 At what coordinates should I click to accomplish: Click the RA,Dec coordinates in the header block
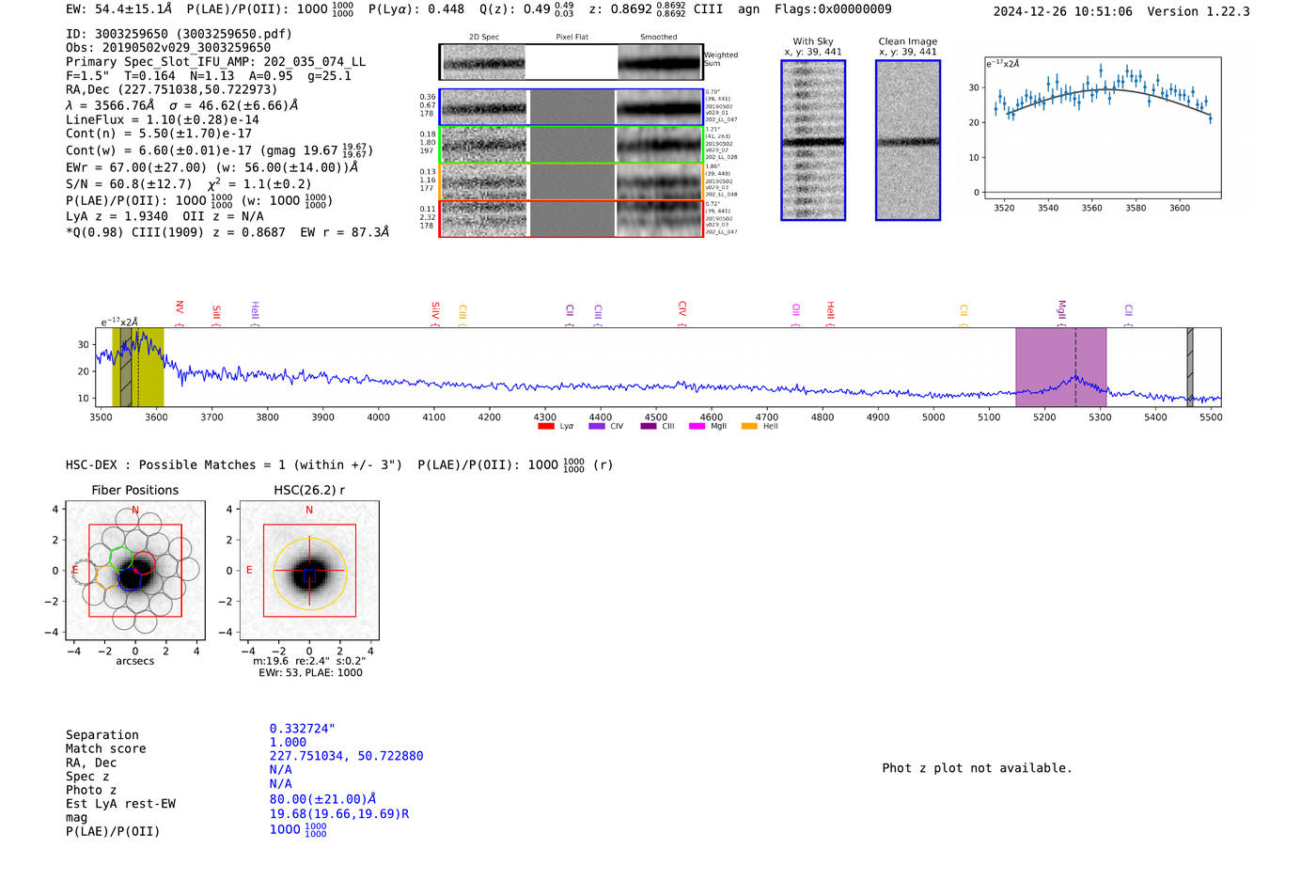(172, 89)
